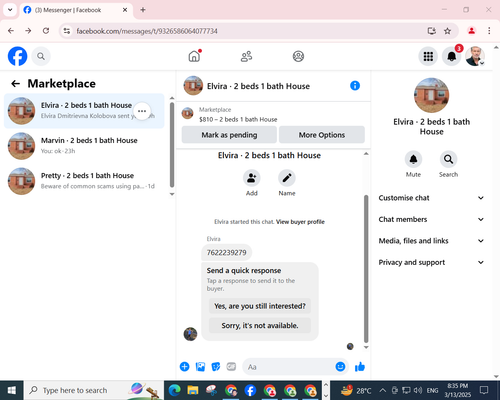Reload the page in browser
The width and height of the screenshot is (500, 400).
(46, 31)
